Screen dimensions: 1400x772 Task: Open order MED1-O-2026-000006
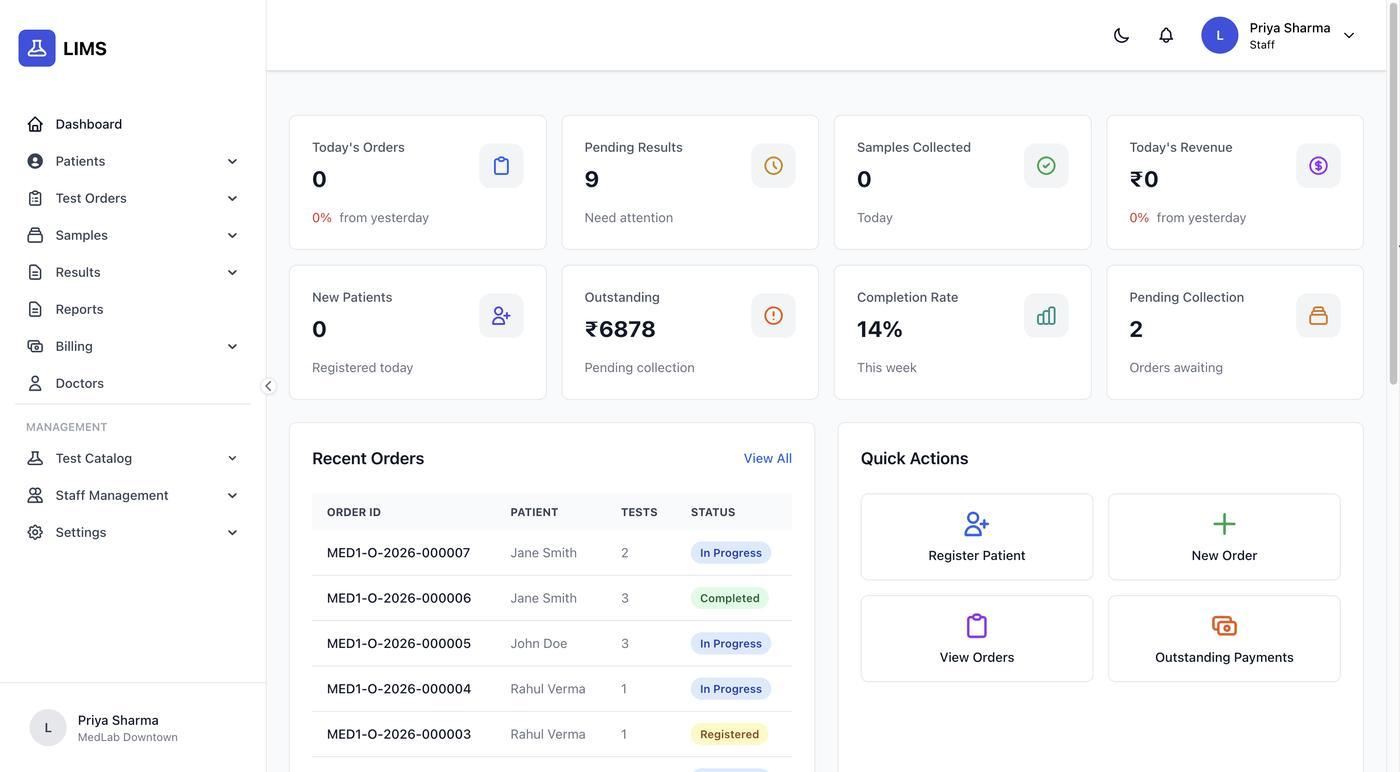point(398,598)
